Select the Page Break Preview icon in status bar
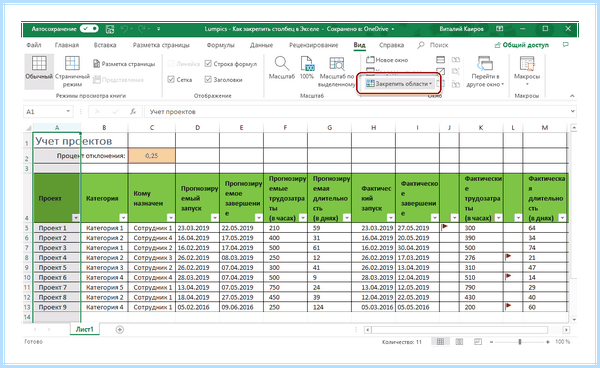The image size is (600, 368). [x=478, y=342]
